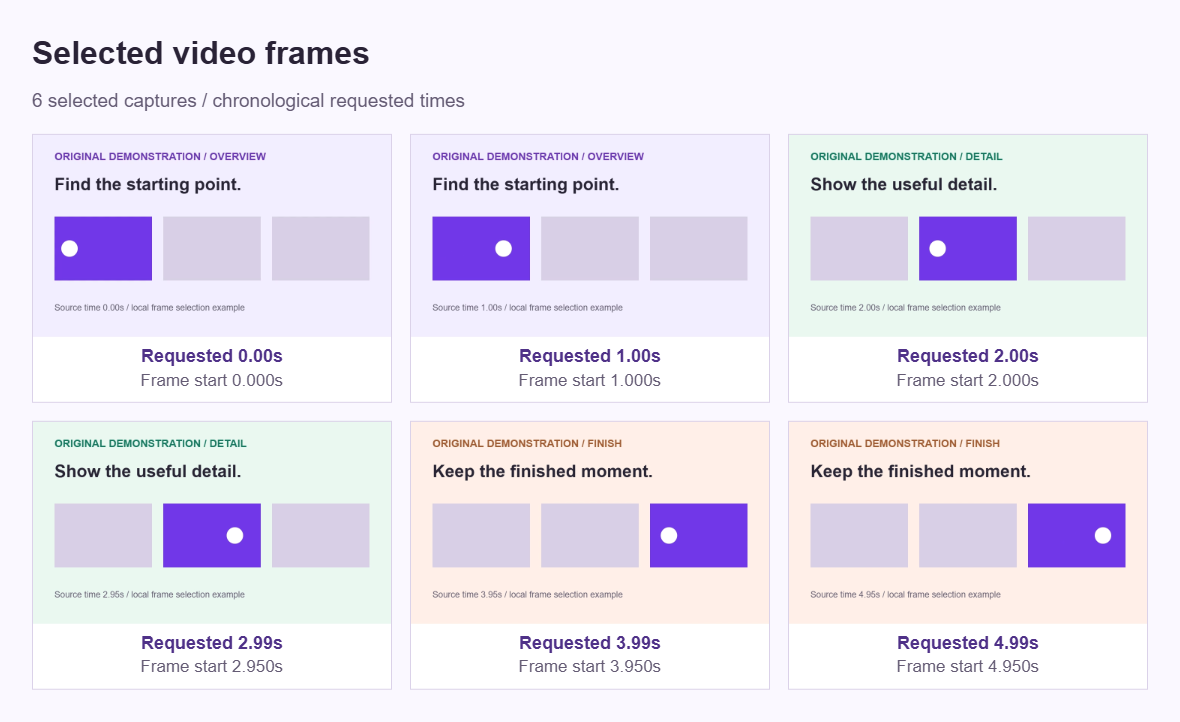Click the white dot in the 0.00s frame

[x=69, y=248]
